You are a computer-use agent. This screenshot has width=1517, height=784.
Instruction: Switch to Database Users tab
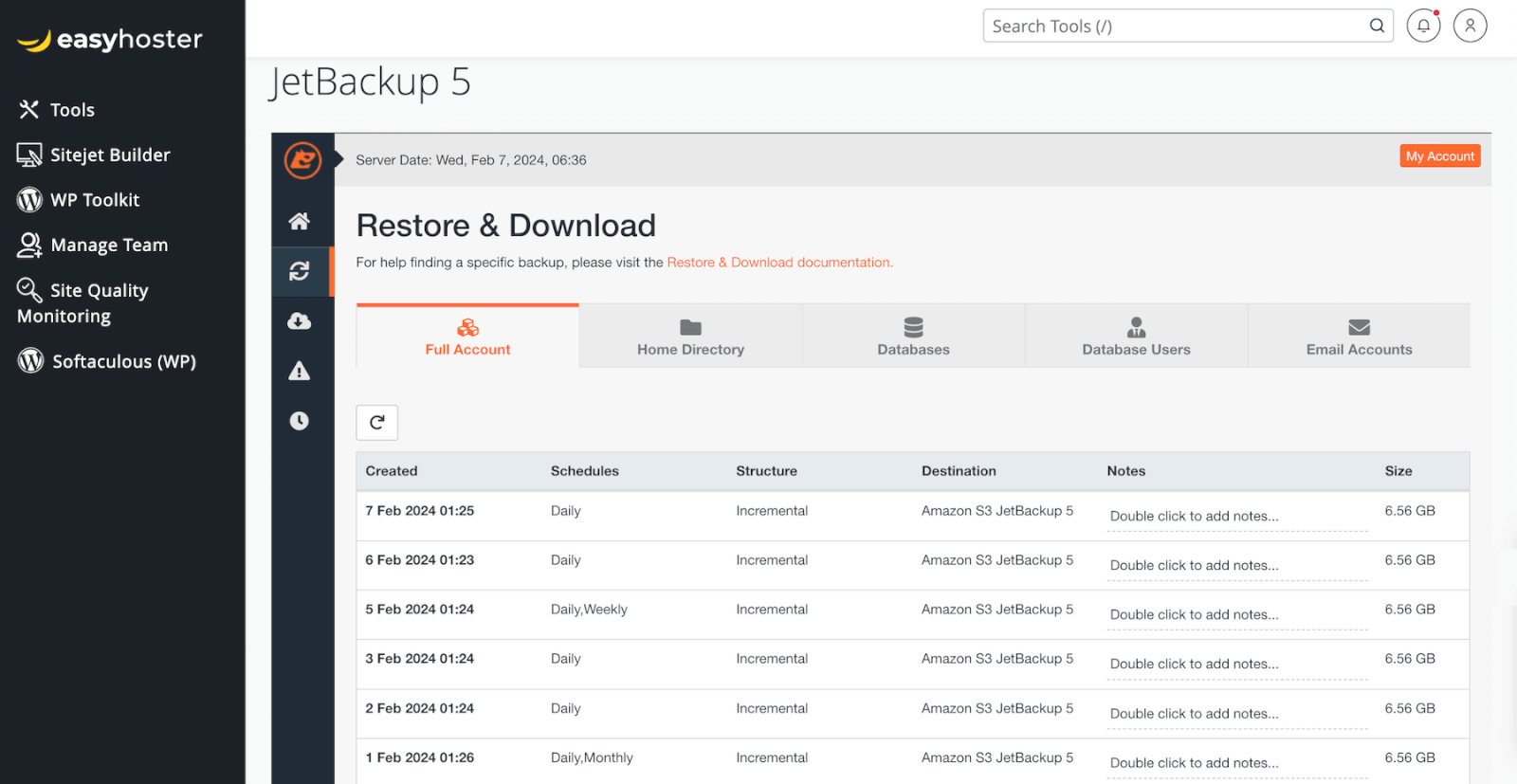[1137, 337]
